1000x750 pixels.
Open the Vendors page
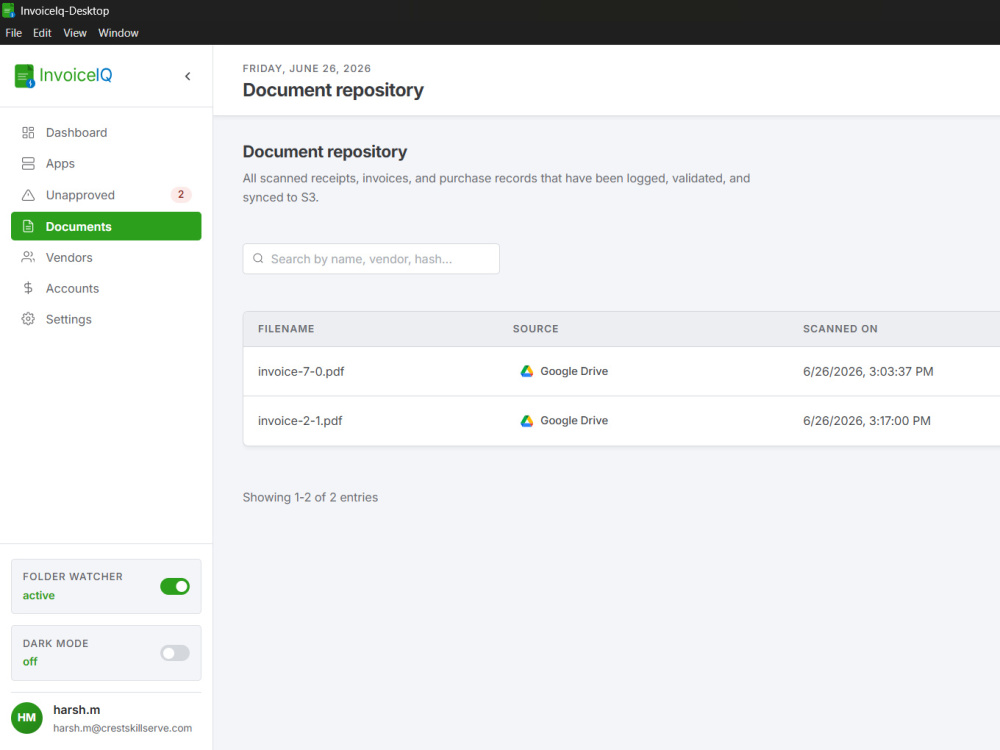[106, 257]
